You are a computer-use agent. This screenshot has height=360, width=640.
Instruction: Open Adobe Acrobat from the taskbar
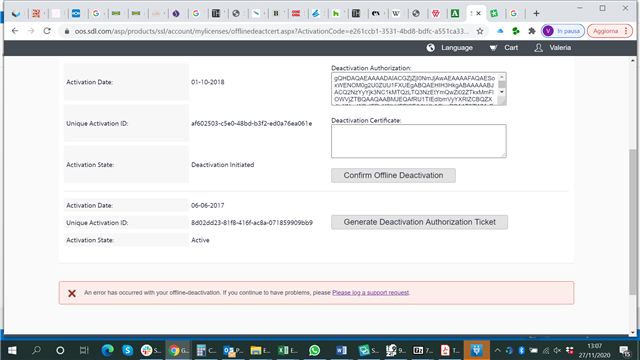click(x=450, y=350)
